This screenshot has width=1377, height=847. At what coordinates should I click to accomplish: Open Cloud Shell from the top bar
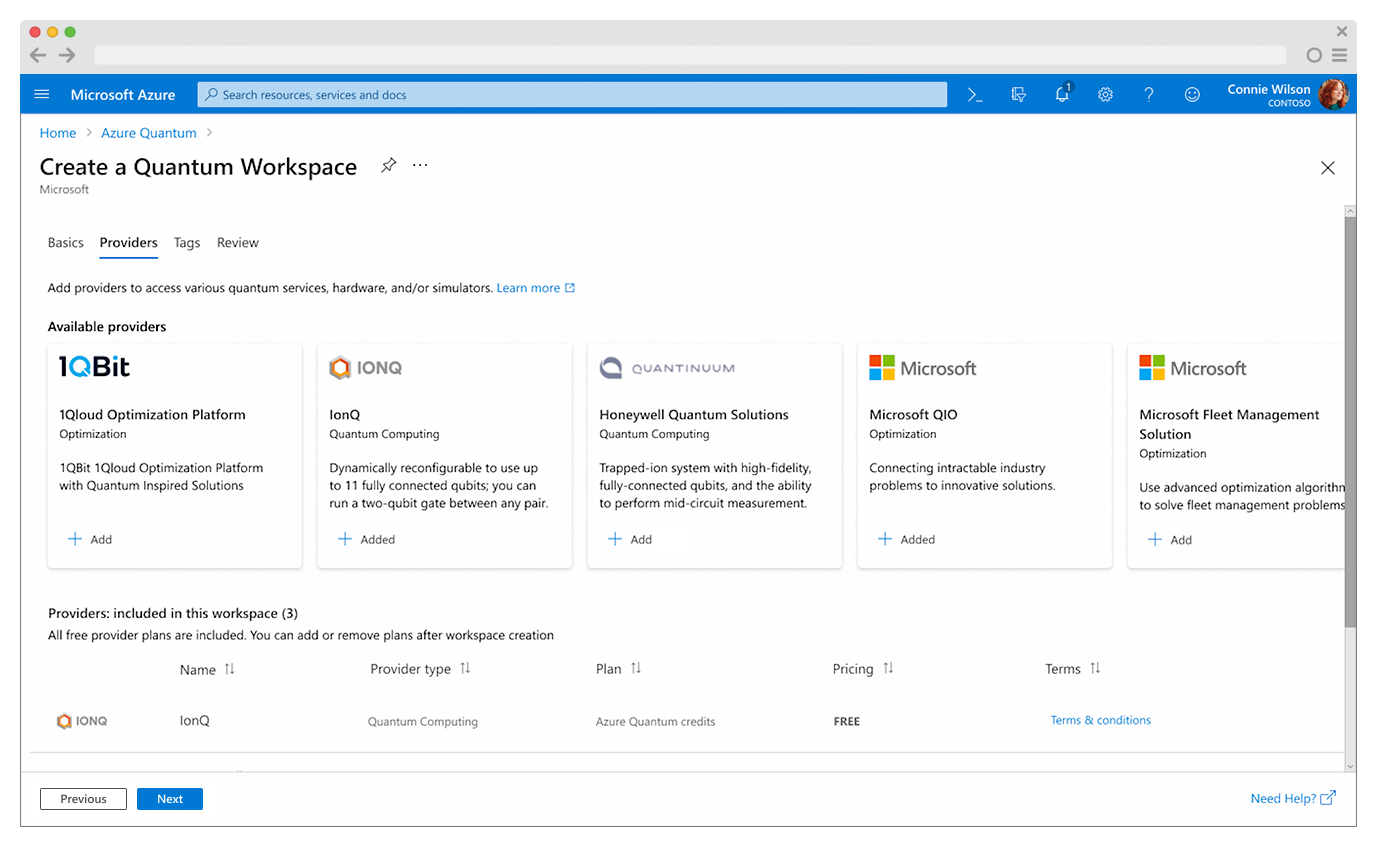[x=975, y=94]
